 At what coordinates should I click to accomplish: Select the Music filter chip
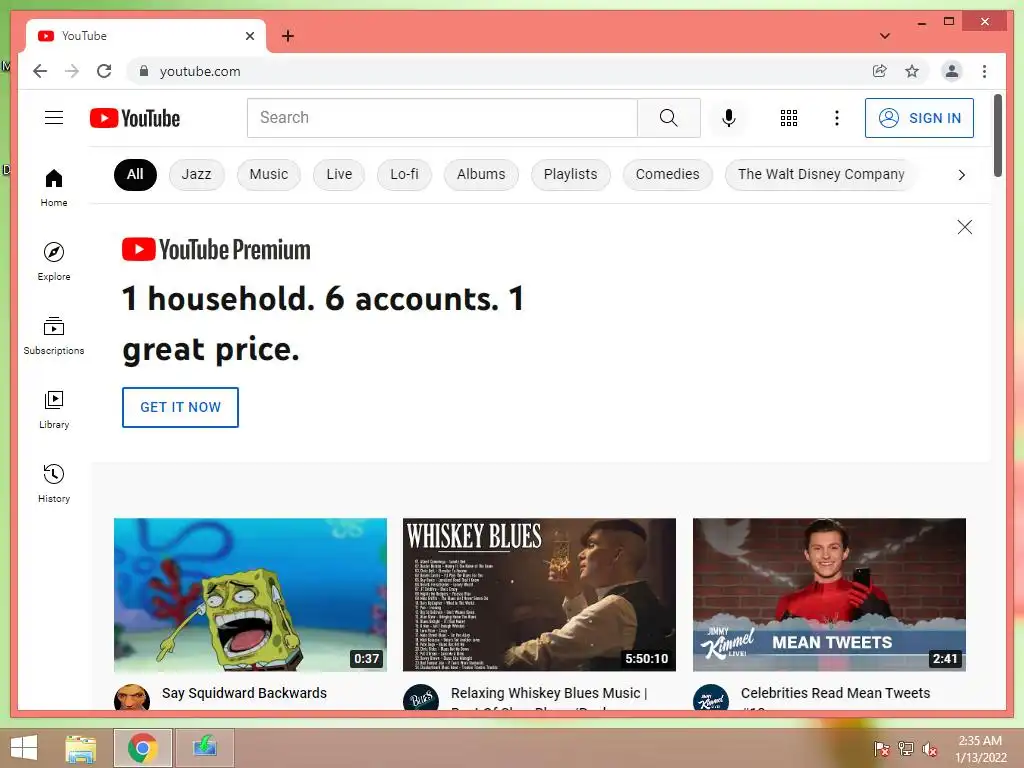click(268, 174)
